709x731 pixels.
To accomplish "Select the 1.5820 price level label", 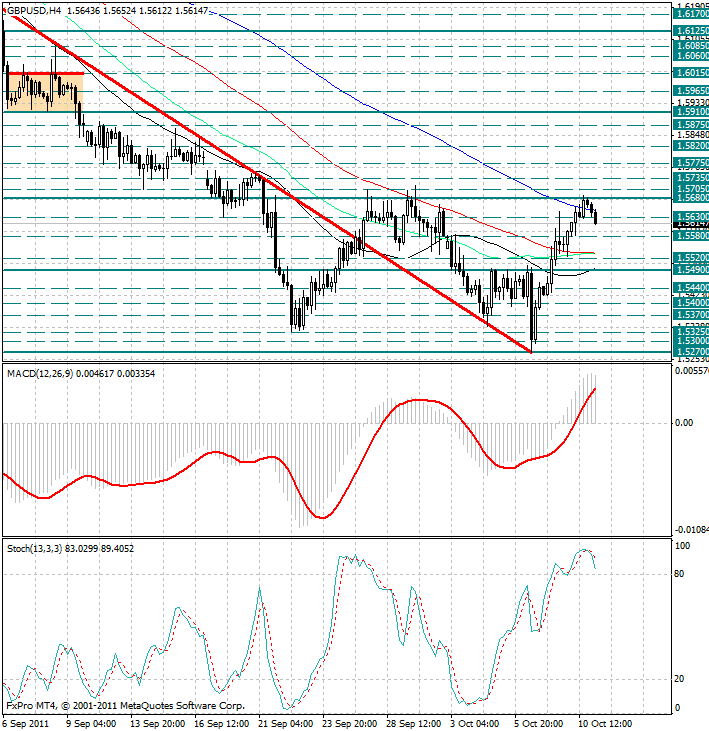I will point(691,146).
